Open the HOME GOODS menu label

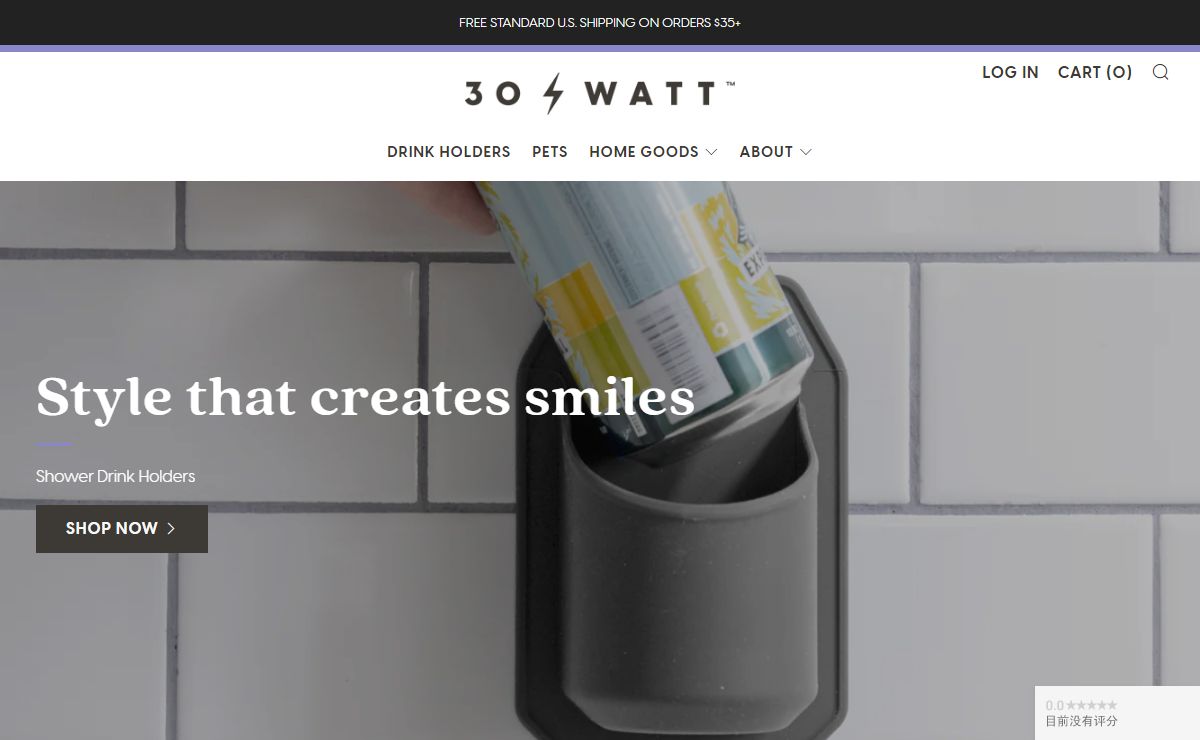tap(644, 152)
